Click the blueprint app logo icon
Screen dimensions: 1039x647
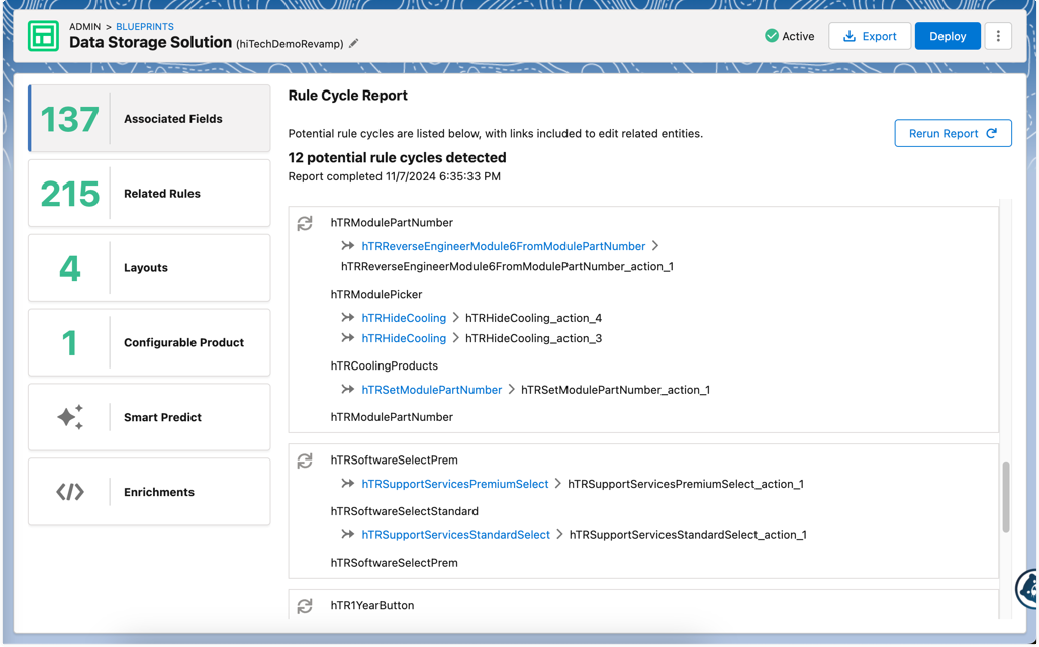click(44, 36)
